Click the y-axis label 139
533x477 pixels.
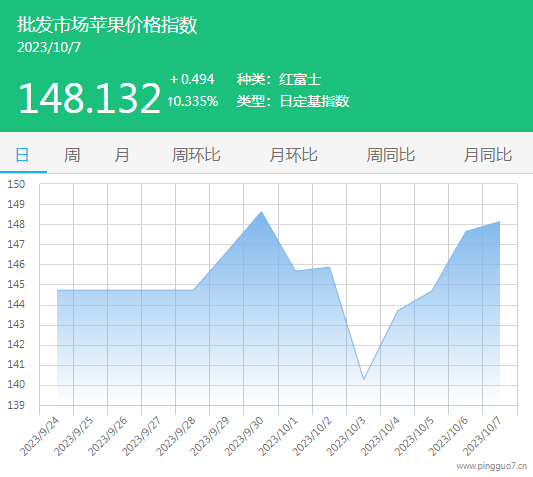click(16, 405)
